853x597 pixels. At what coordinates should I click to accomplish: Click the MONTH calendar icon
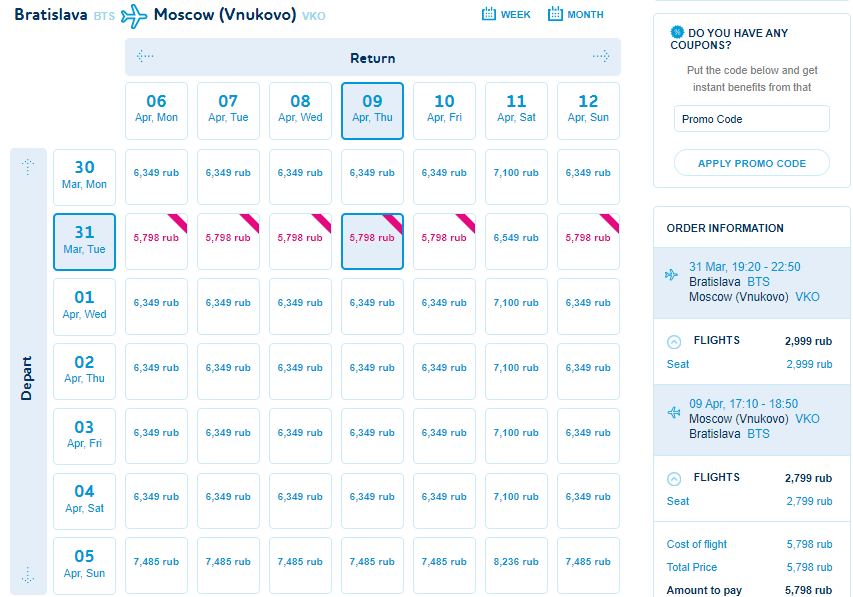555,14
